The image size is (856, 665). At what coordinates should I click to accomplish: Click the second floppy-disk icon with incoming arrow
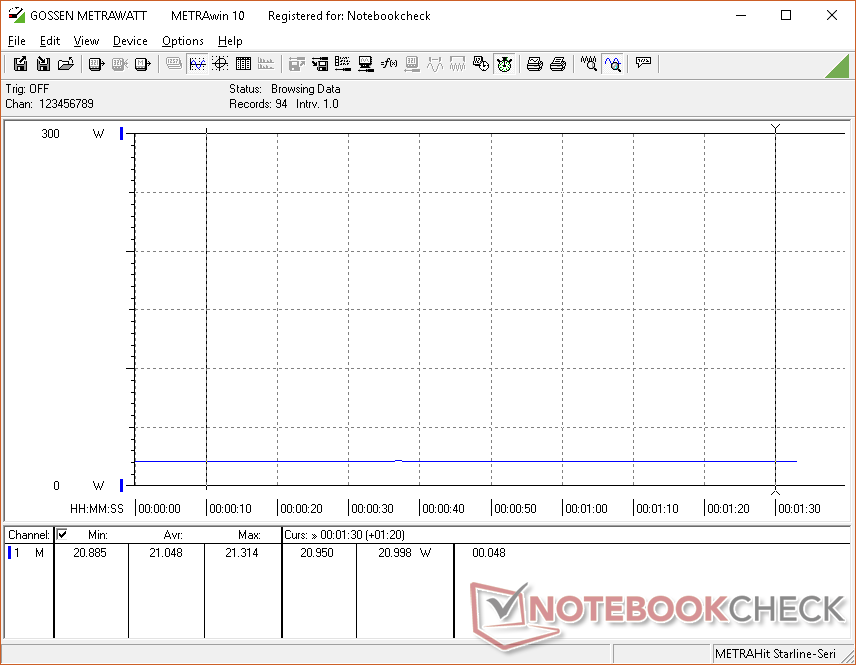point(43,64)
